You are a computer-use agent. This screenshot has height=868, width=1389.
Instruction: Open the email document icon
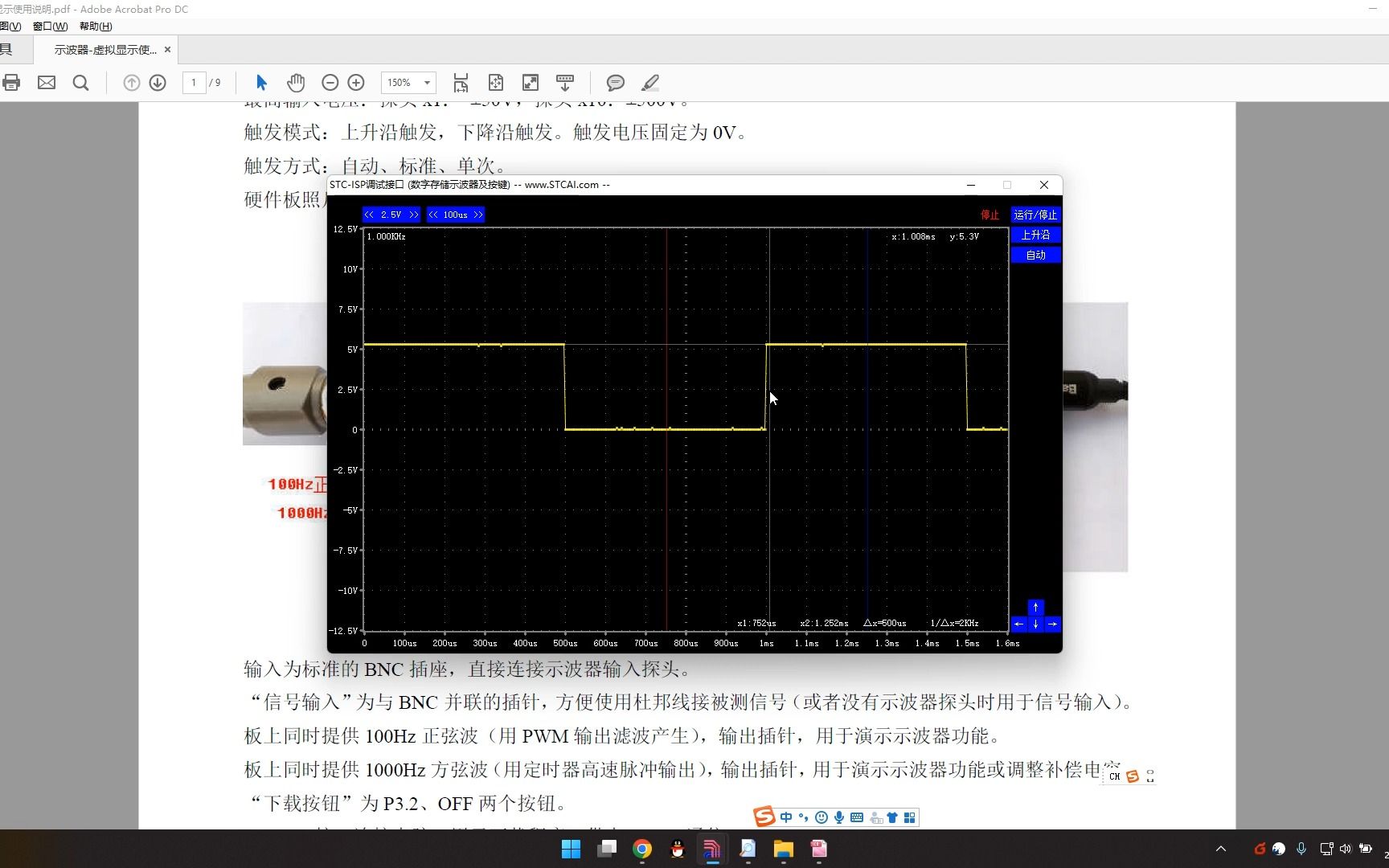[x=46, y=82]
